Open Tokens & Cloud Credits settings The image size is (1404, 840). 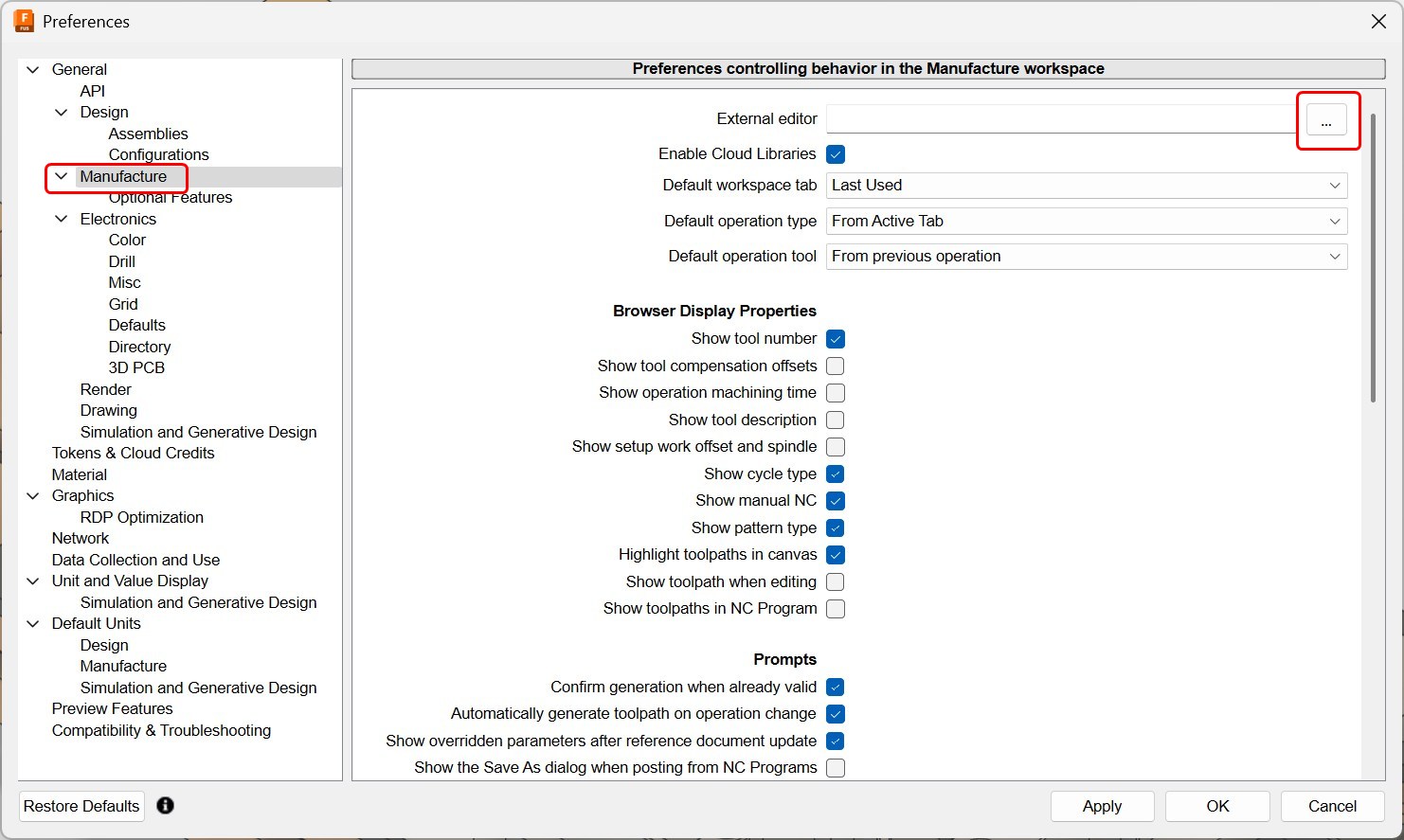pos(133,453)
